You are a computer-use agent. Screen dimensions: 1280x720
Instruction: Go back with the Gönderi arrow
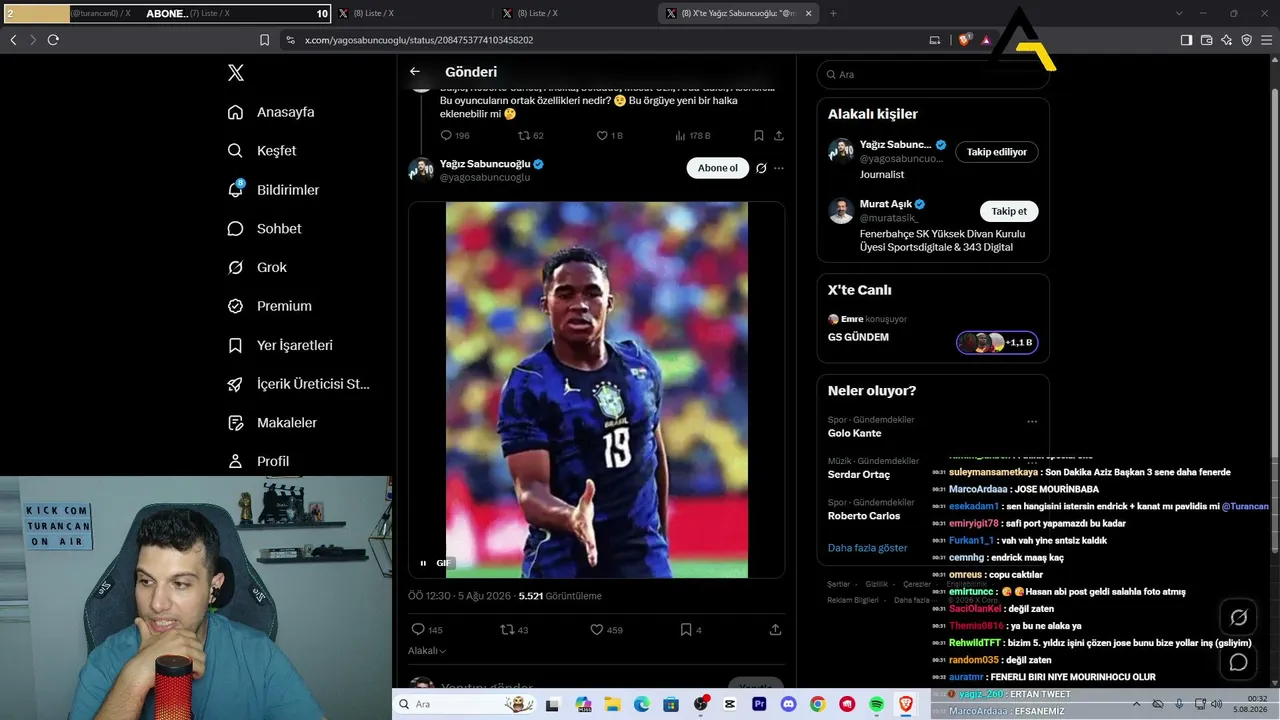click(x=415, y=72)
